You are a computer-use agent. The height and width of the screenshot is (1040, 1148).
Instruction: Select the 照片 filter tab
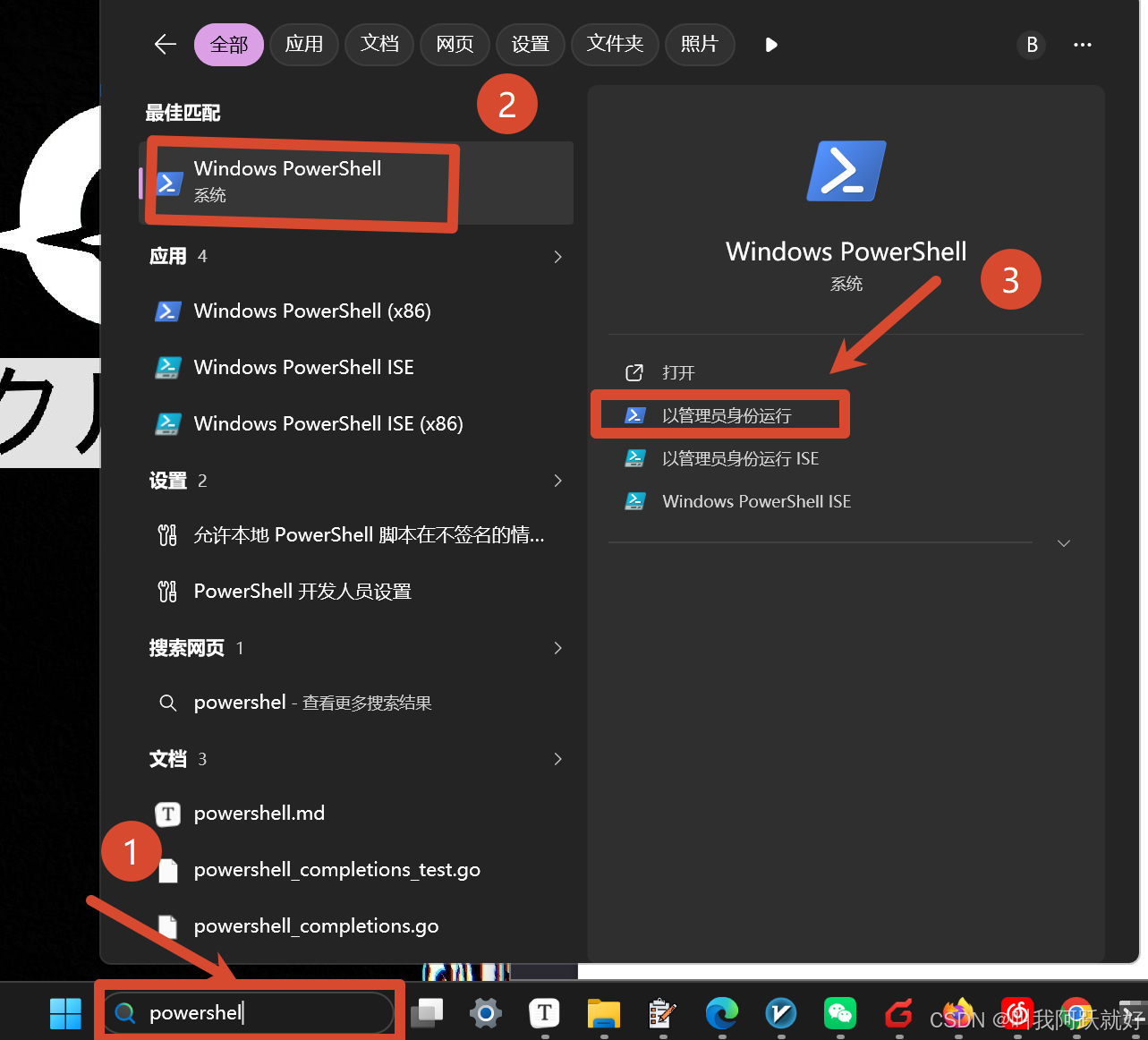pos(700,45)
